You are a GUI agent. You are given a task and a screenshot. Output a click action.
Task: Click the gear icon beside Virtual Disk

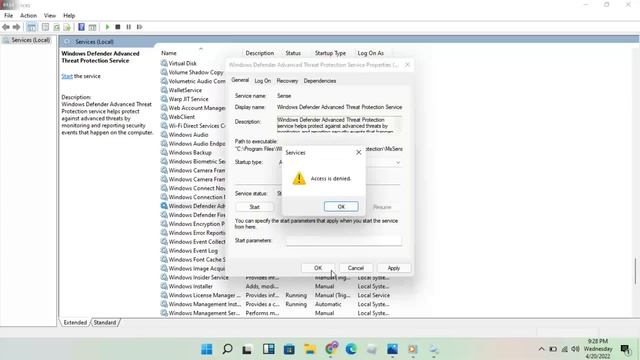tap(164, 63)
